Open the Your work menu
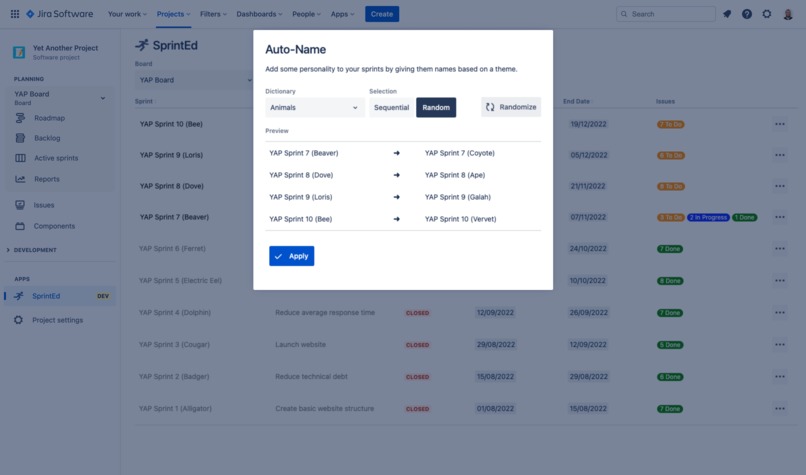806x475 pixels. tap(127, 14)
